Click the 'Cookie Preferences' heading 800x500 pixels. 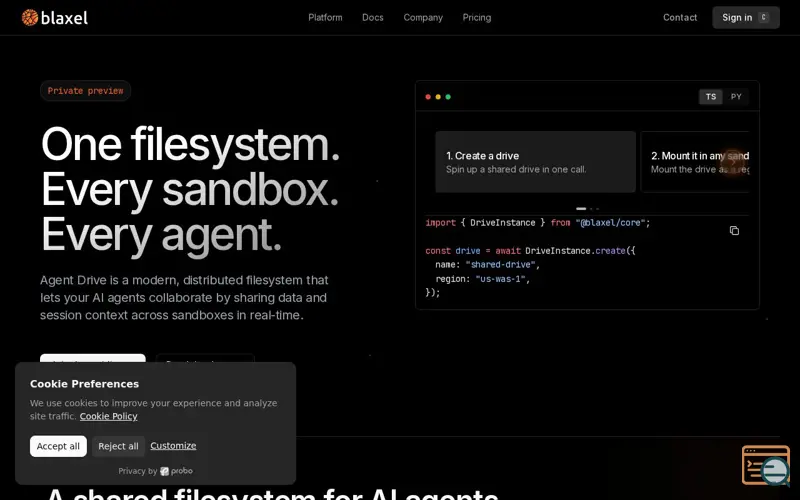[84, 384]
